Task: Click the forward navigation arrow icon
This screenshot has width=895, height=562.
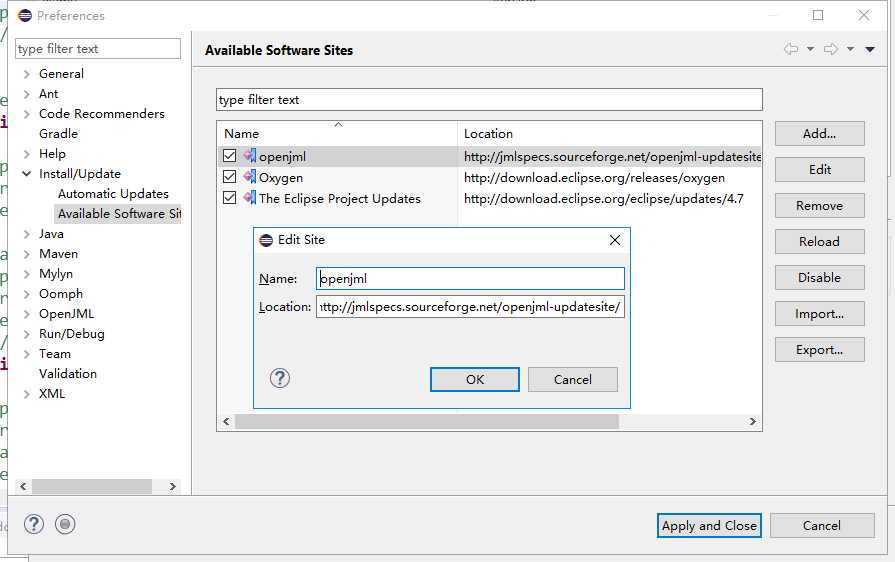Action: tap(831, 49)
